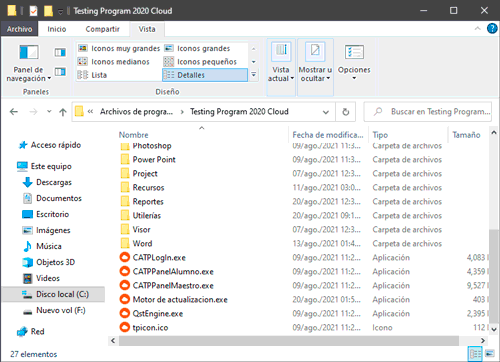The width and height of the screenshot is (500, 362).
Task: Switch to Lista layout
Action: [x=92, y=75]
